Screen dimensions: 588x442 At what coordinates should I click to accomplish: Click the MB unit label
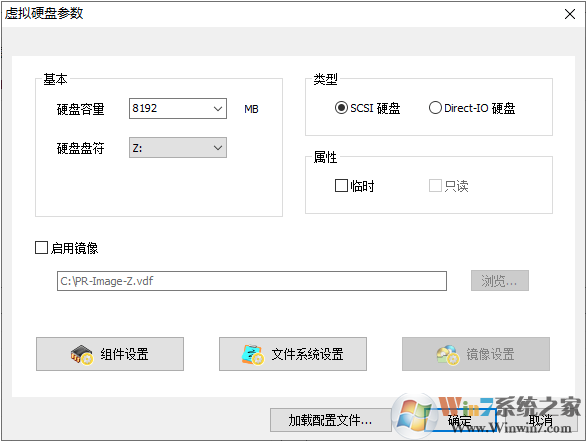(251, 109)
